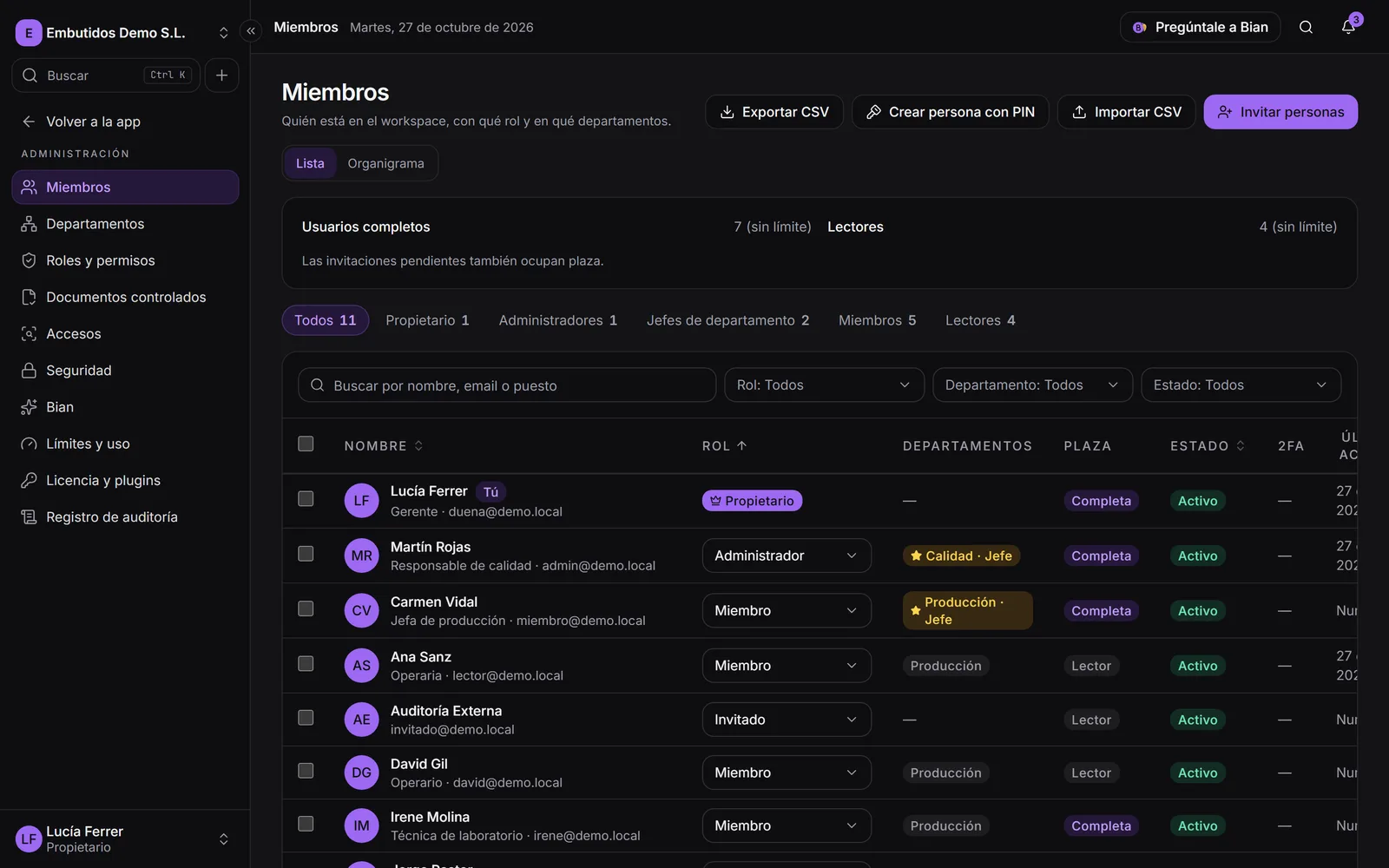Toggle sort on the Rol column
This screenshot has width=1389, height=868.
724,445
